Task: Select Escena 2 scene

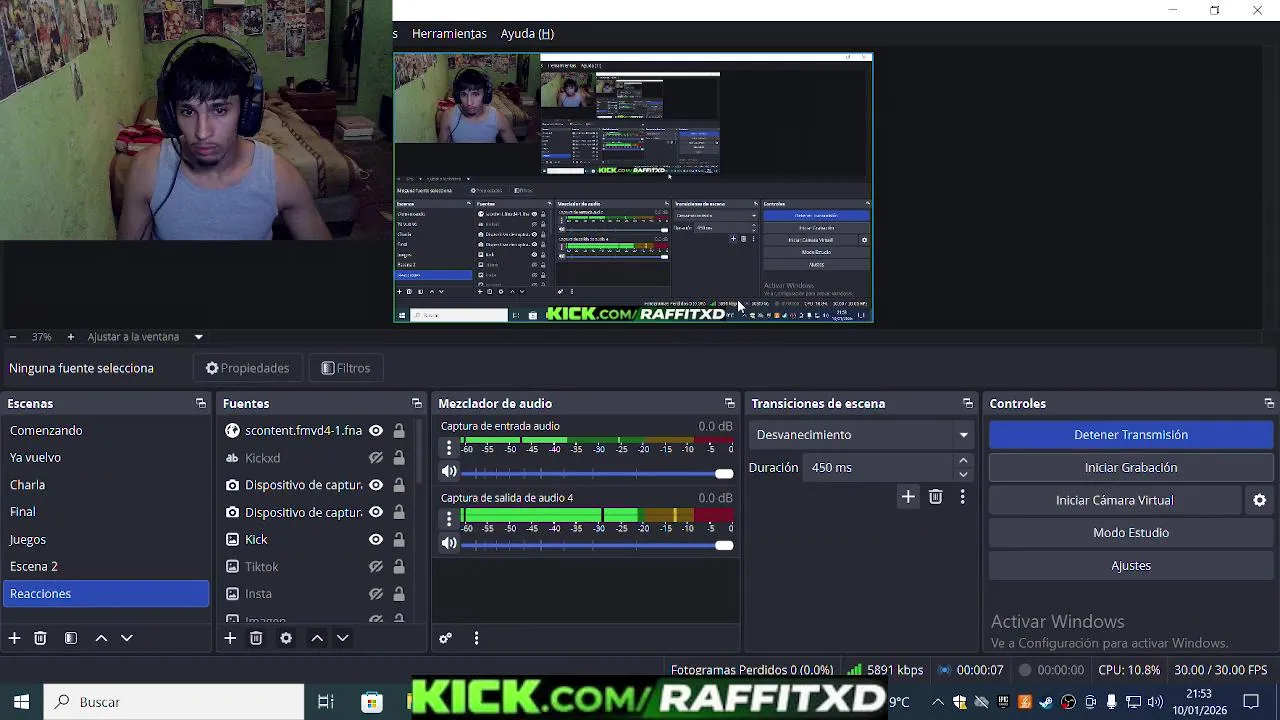Action: 105,566
